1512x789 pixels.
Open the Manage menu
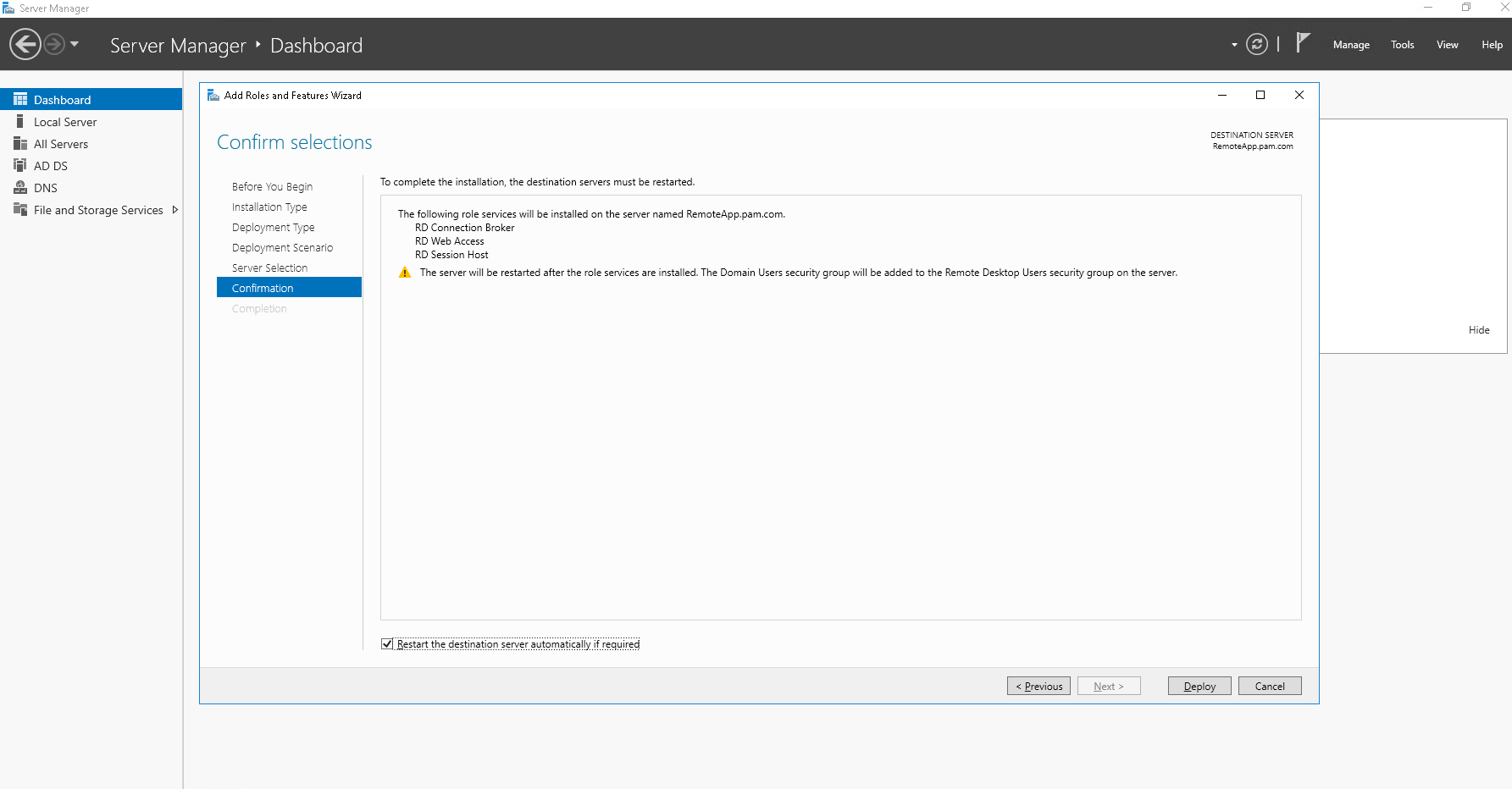pyautogui.click(x=1351, y=45)
